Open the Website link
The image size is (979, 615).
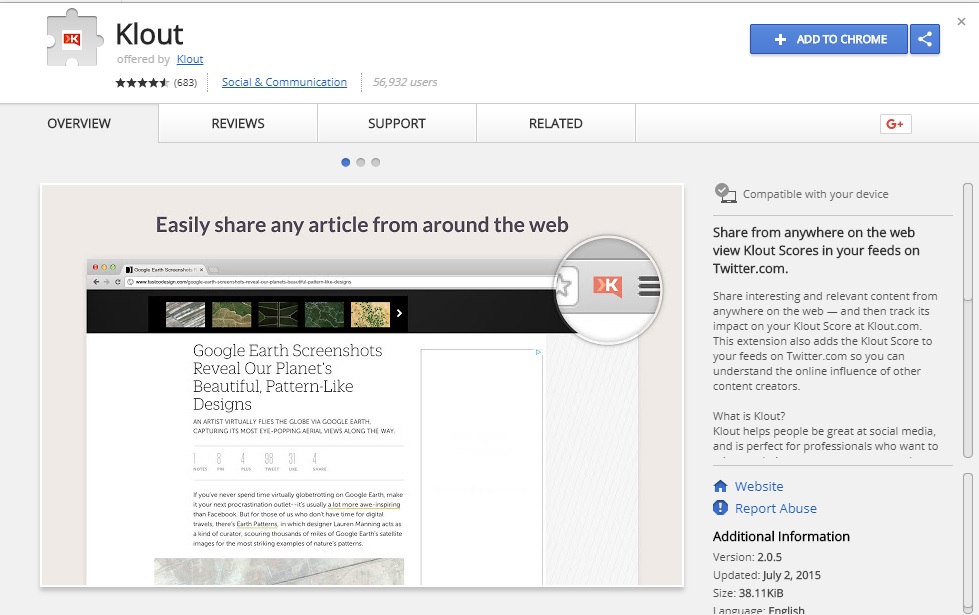[759, 486]
